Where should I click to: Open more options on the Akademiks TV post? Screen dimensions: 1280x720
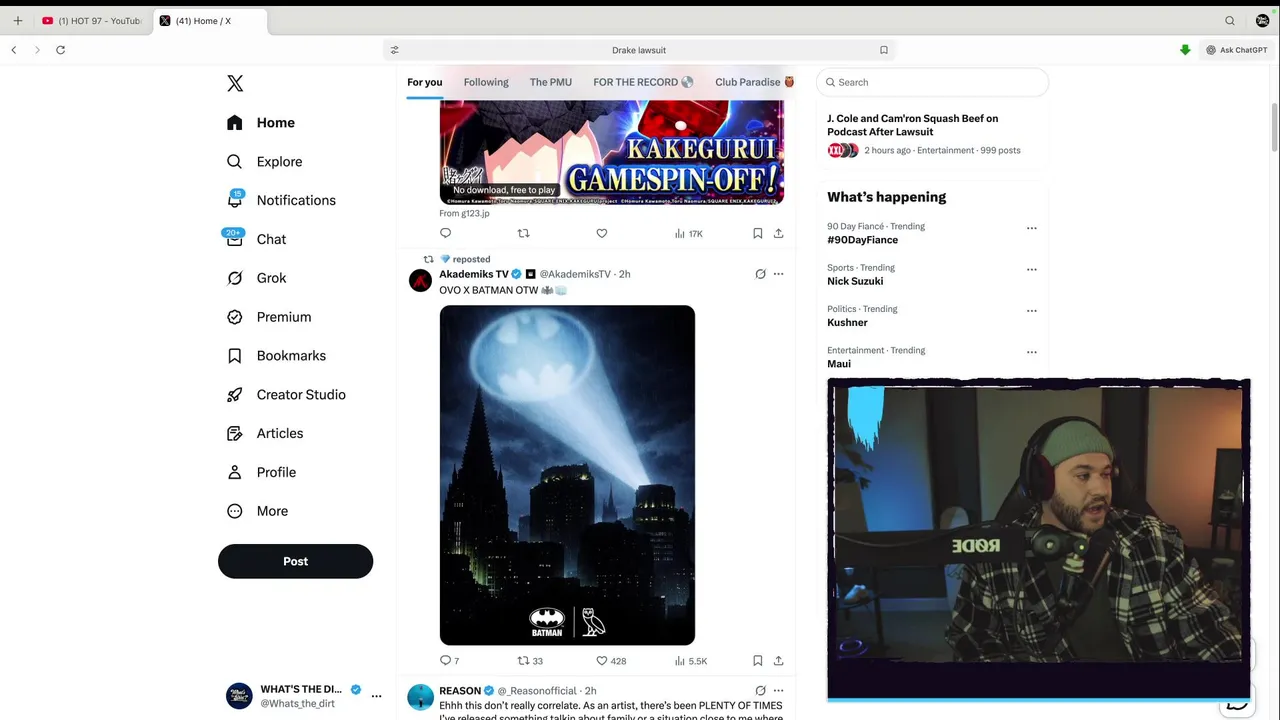(x=778, y=274)
